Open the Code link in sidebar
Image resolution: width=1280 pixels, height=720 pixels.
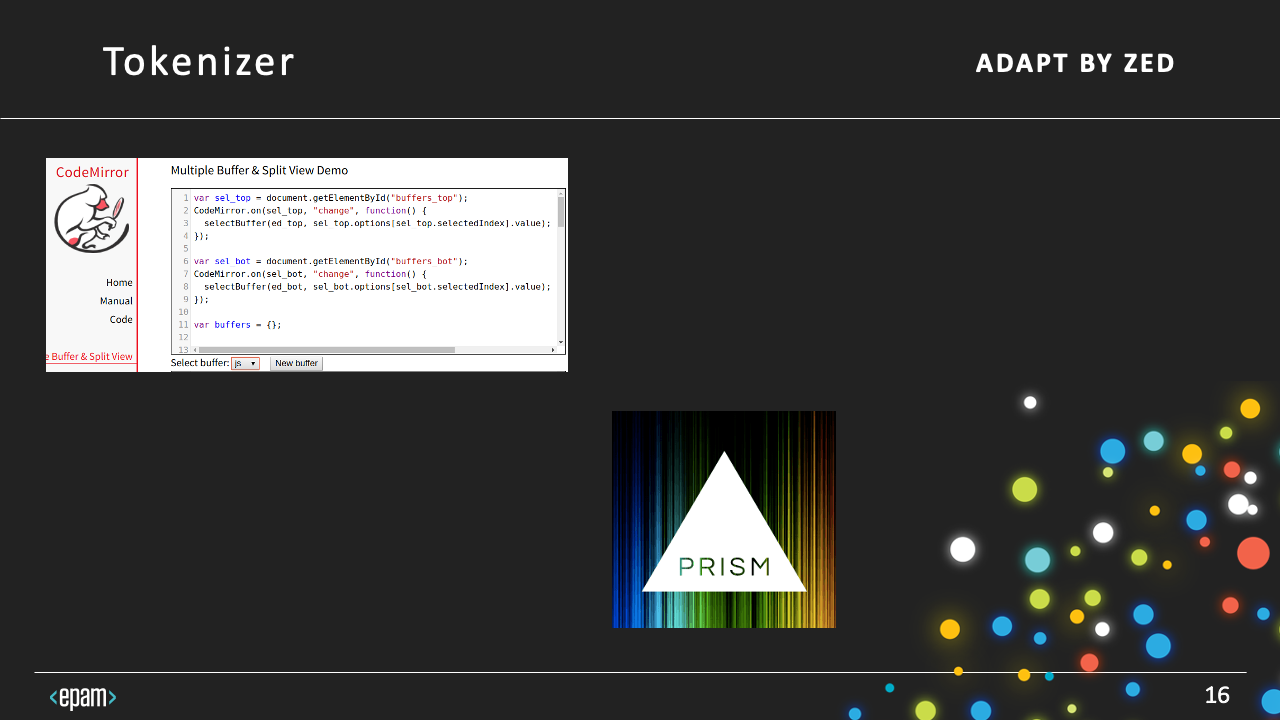(121, 320)
